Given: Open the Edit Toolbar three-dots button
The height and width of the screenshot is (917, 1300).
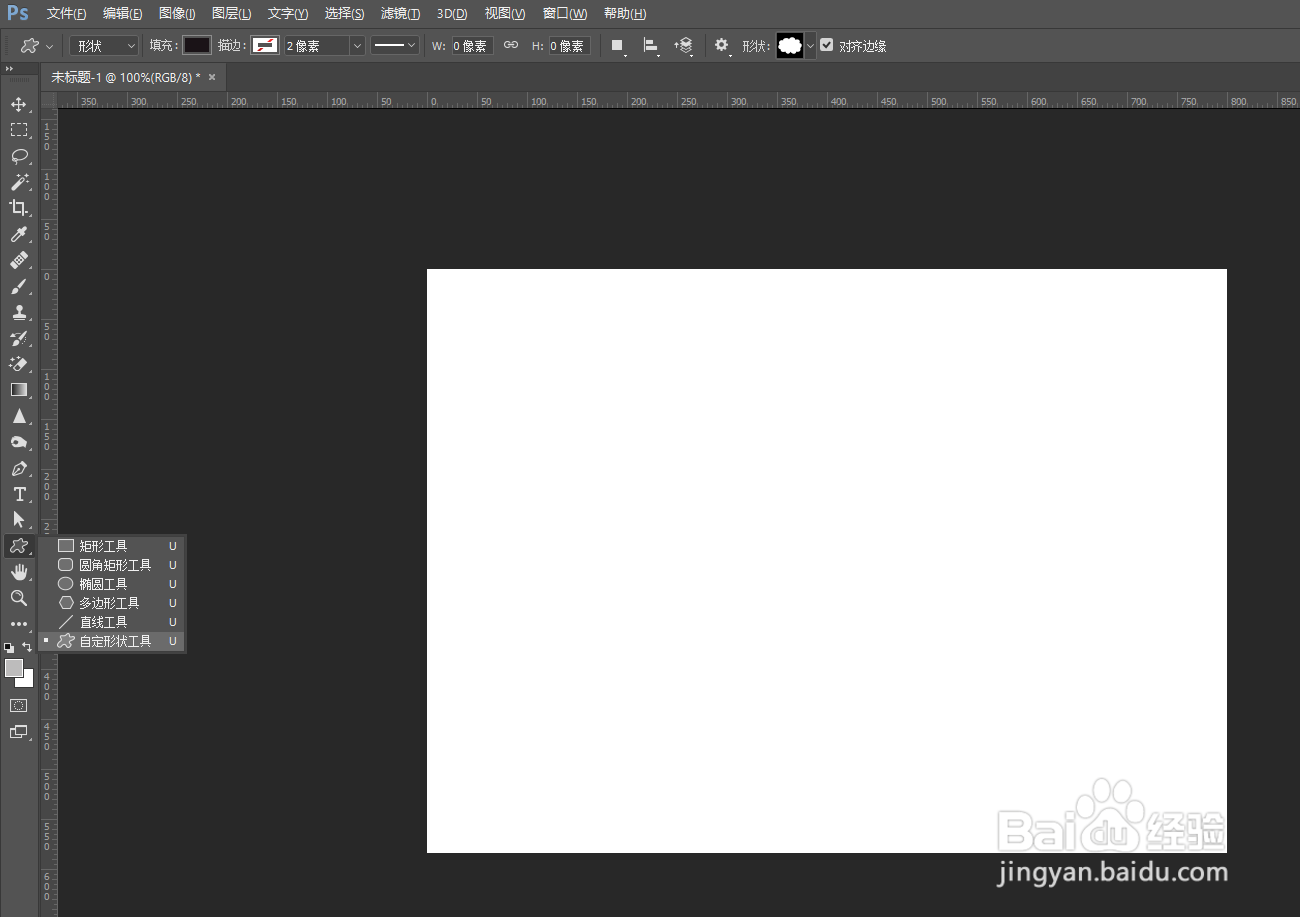Looking at the screenshot, I should pyautogui.click(x=19, y=624).
